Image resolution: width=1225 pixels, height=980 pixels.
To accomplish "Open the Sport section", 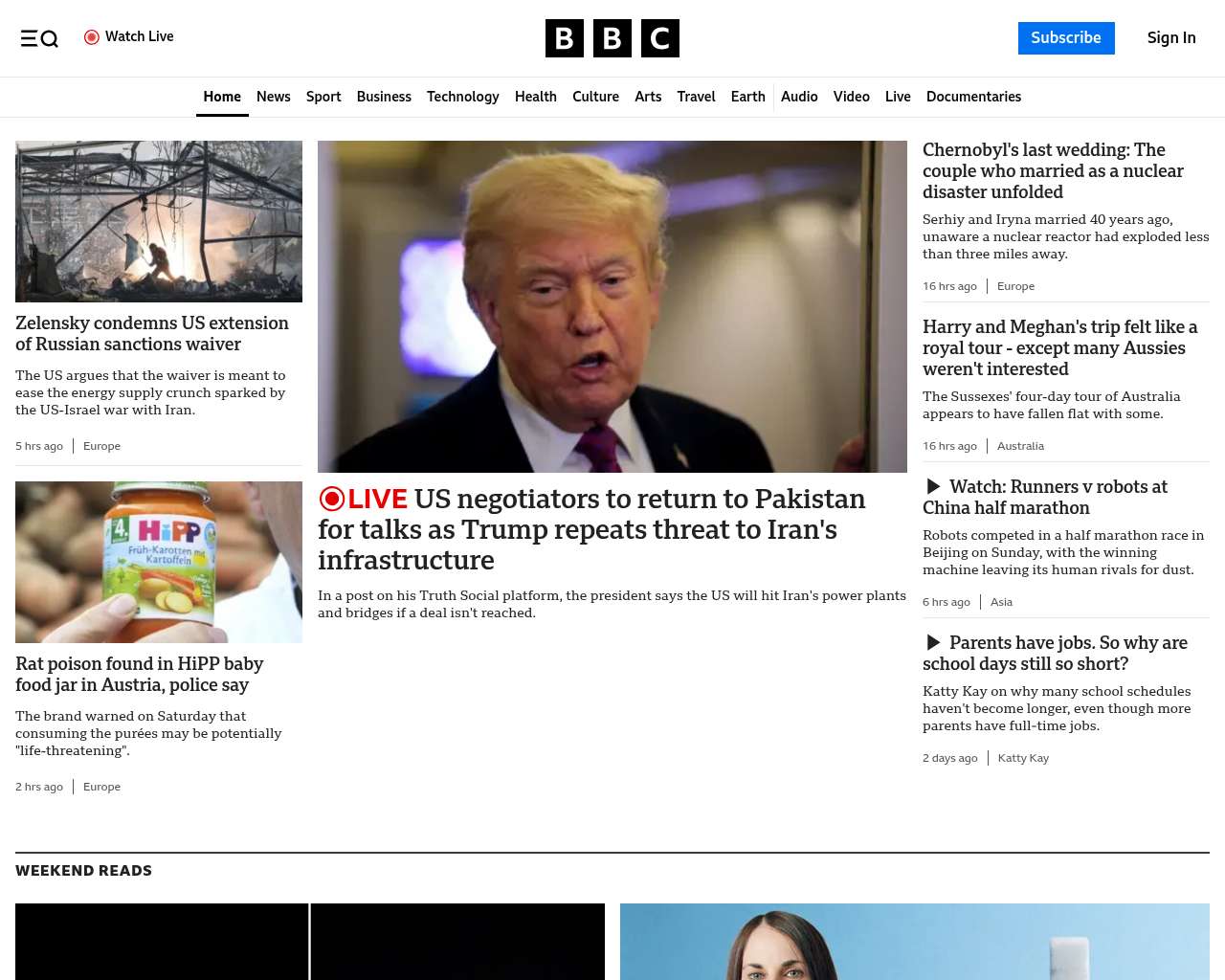I will coord(323,97).
